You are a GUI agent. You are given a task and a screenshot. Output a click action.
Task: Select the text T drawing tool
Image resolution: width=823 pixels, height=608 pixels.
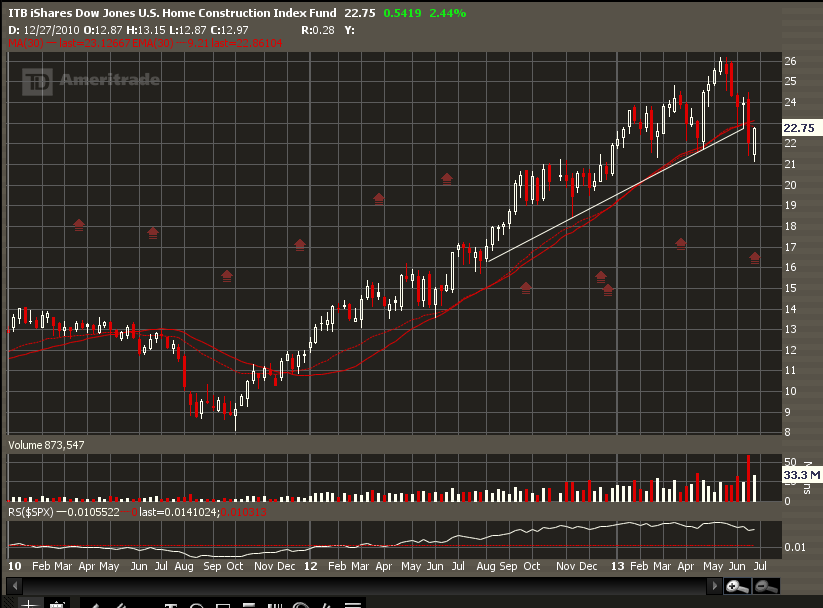tap(170, 605)
